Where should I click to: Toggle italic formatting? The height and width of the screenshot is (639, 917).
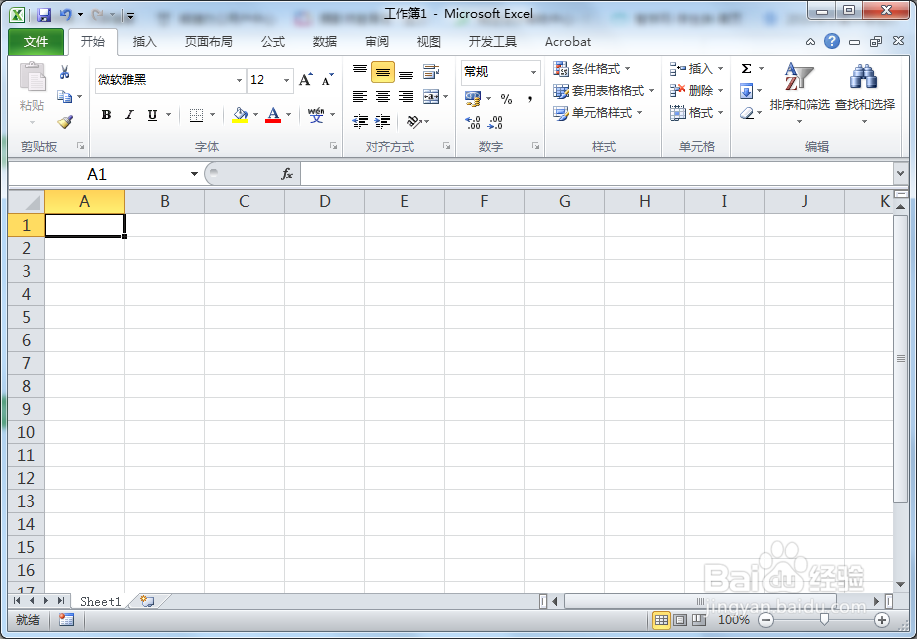coord(129,115)
